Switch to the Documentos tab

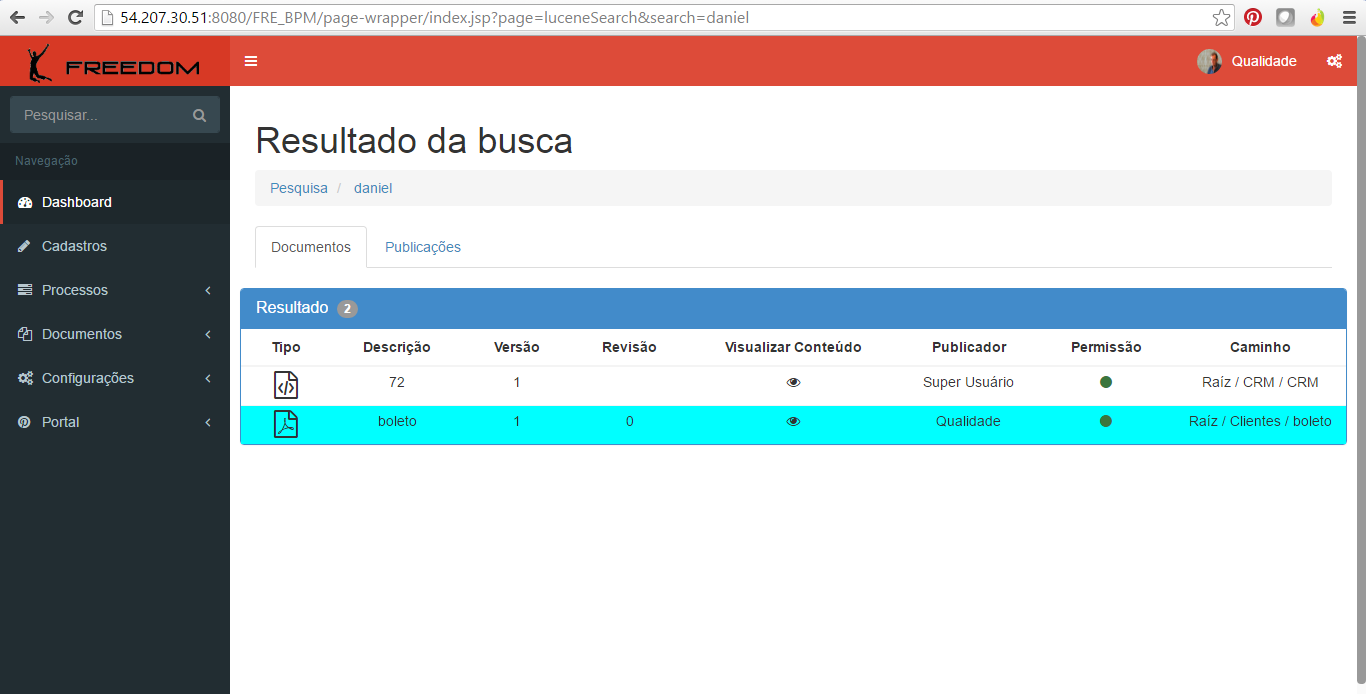(x=311, y=247)
